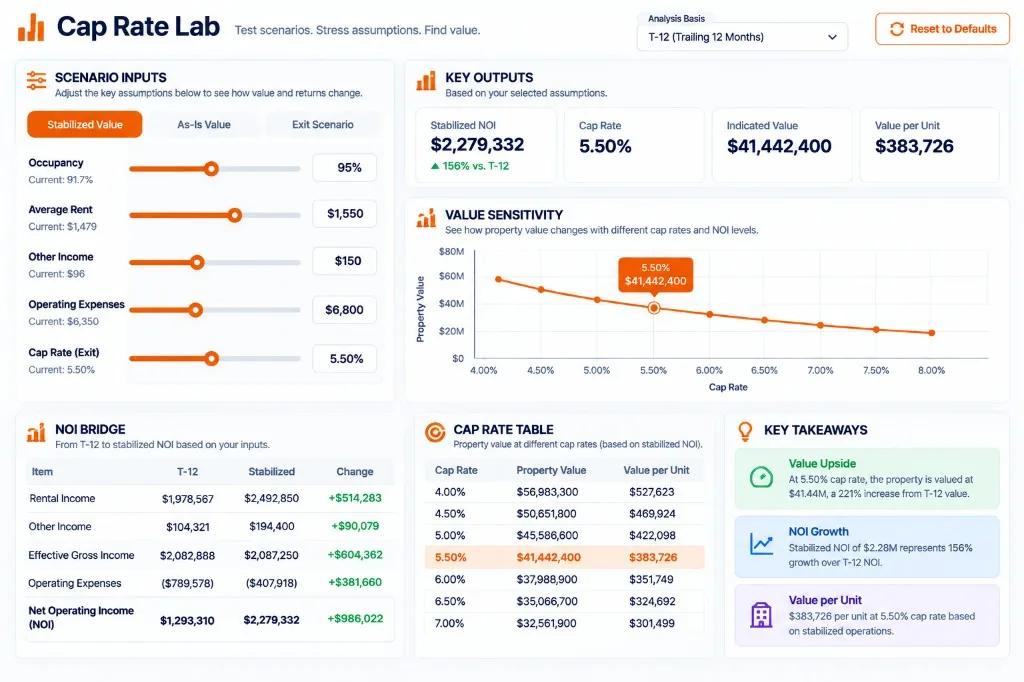Click ($789,578) T-12 operating expenses cell
Screen dimensions: 1024x682
[x=187, y=583]
